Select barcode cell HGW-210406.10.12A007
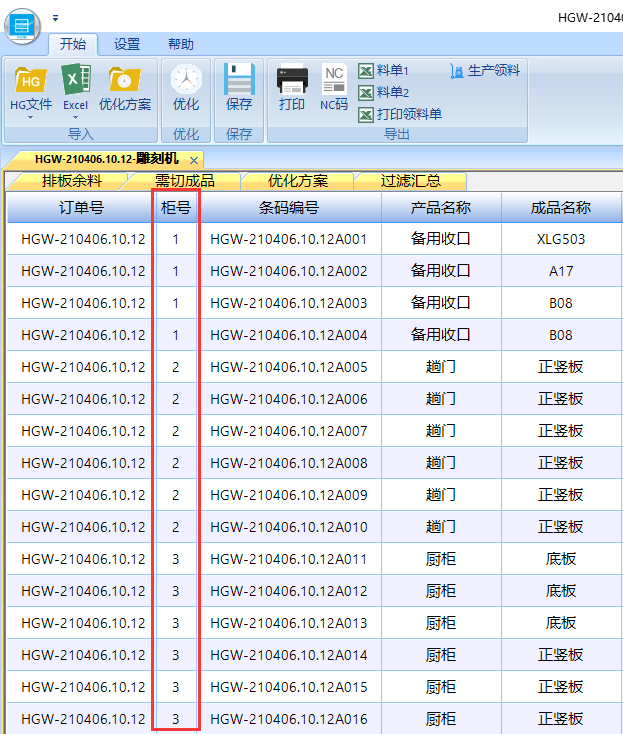Screen dimensions: 623x734 click(289, 431)
